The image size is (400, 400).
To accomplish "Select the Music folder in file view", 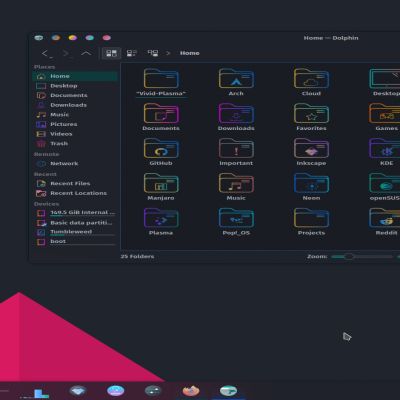I will [236, 183].
